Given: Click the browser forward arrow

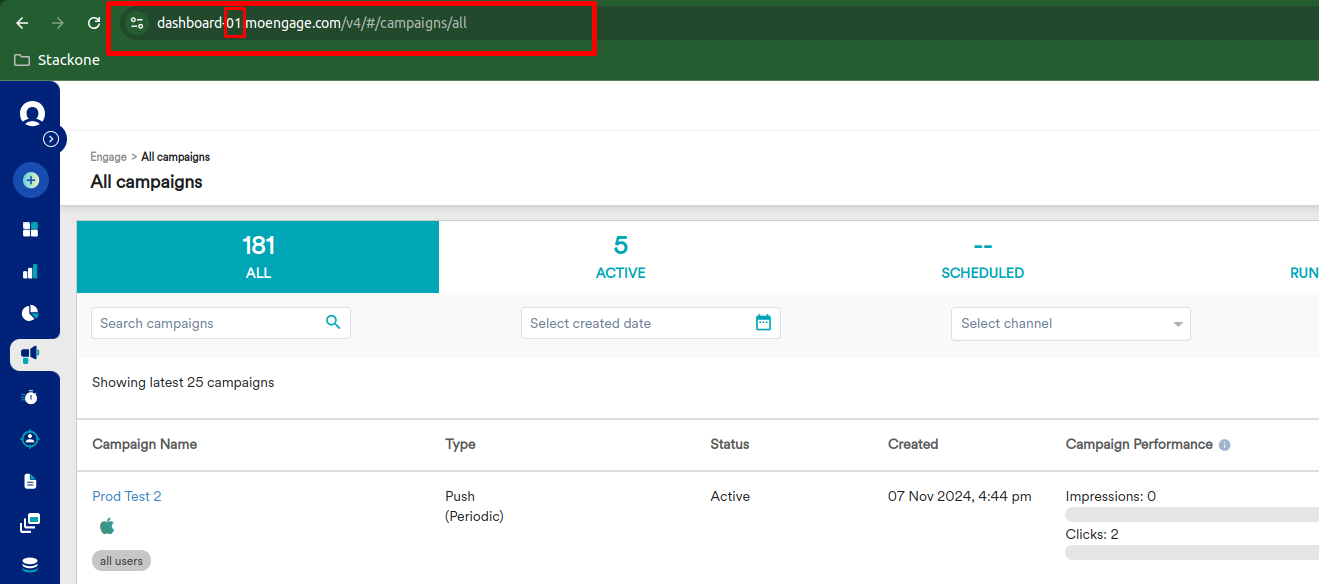Looking at the screenshot, I should [58, 23].
